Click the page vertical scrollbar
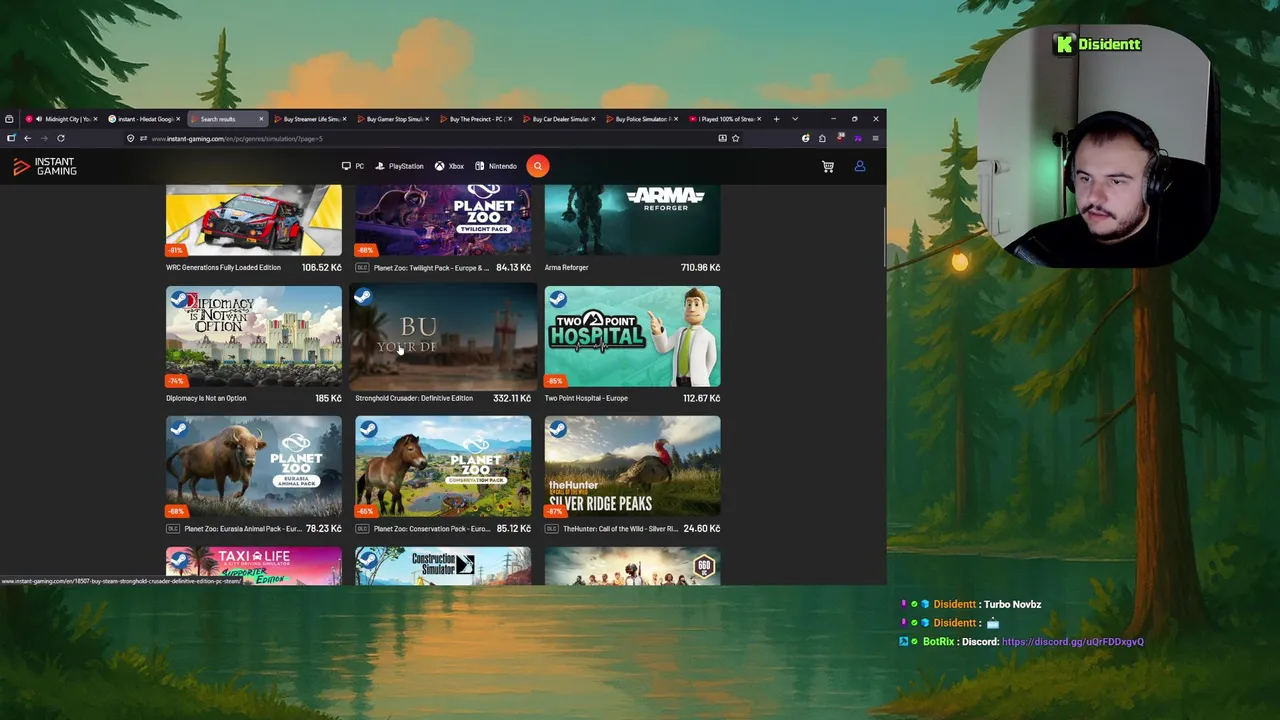This screenshot has width=1280, height=720. [x=883, y=235]
